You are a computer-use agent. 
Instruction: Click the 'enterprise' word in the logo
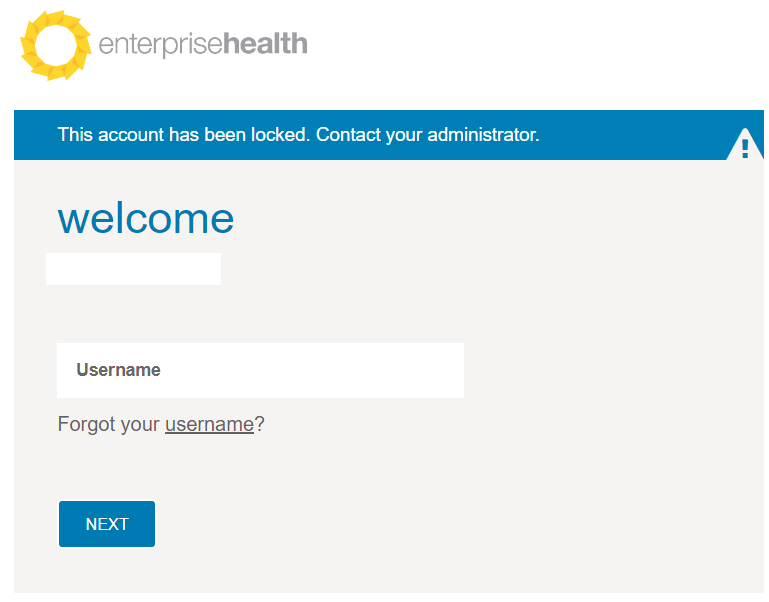tap(160, 45)
